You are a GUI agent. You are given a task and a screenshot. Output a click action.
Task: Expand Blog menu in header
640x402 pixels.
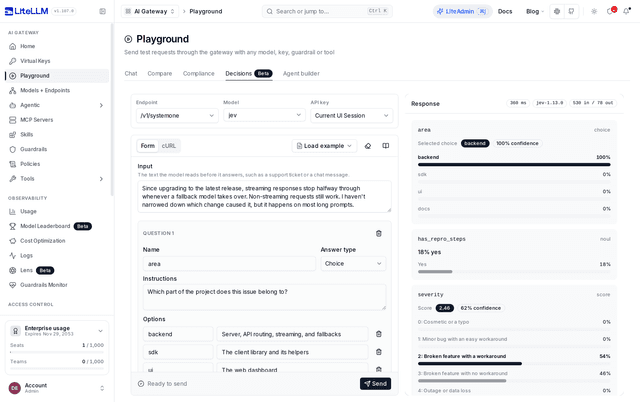point(535,11)
